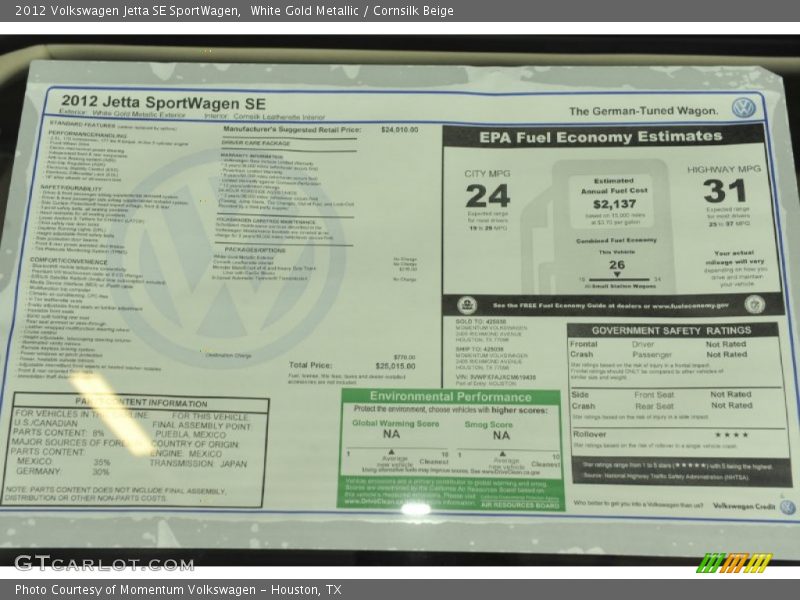Click the "SAFETY/DURABILITY" section heading
800x600 pixels.
click(72, 188)
